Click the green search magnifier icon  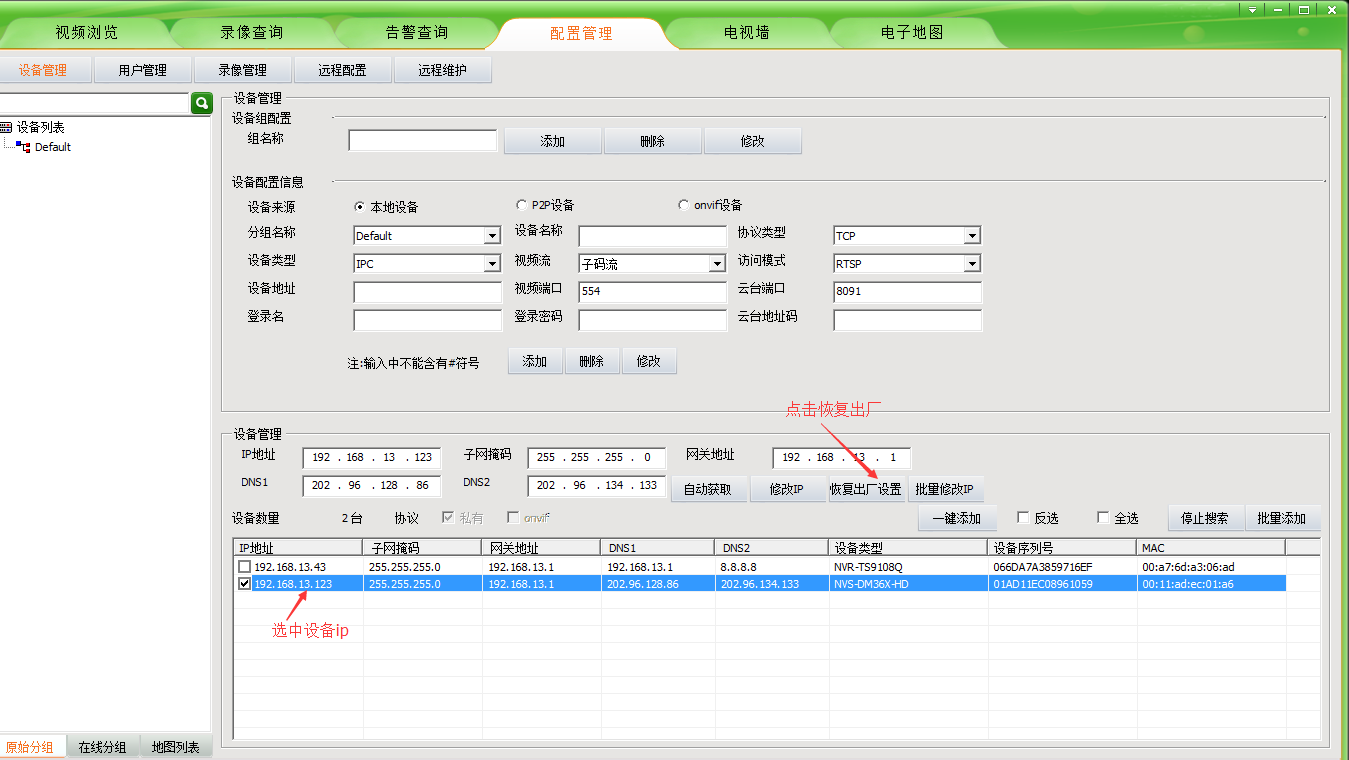click(x=201, y=103)
